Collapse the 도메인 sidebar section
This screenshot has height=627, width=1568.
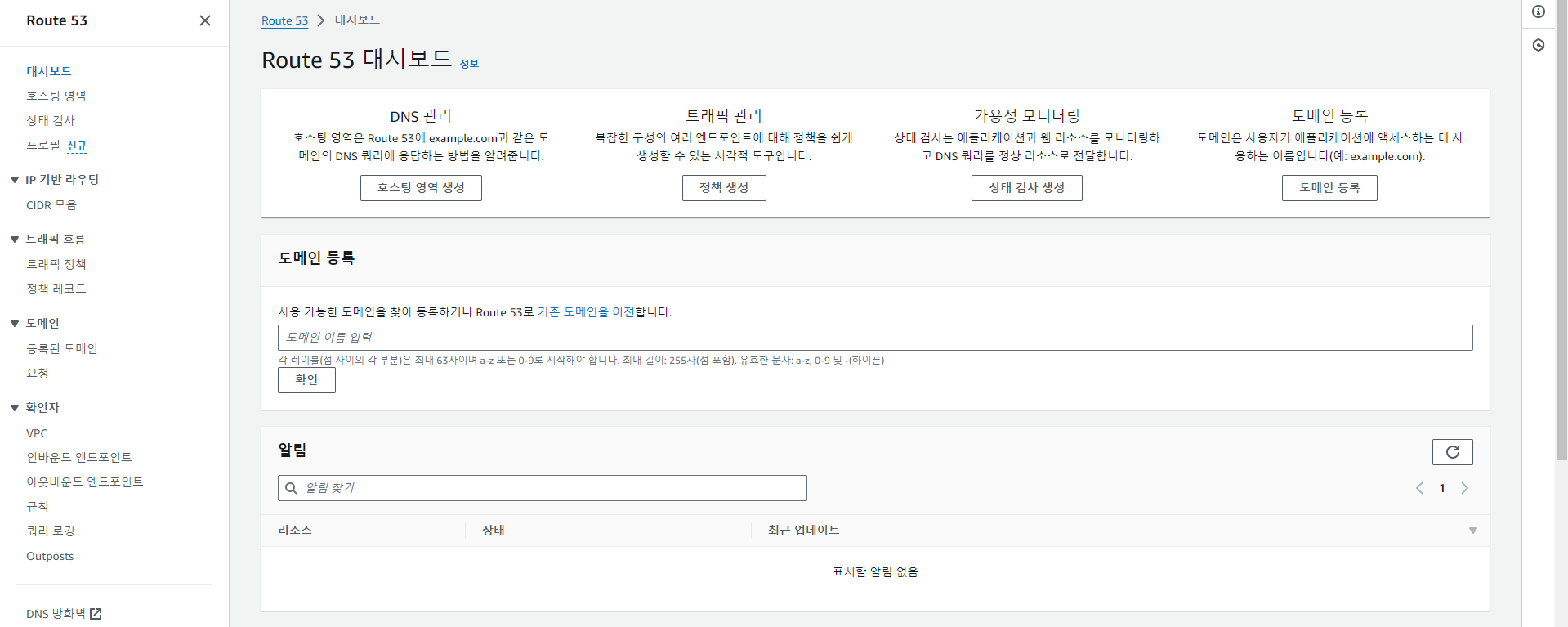pos(15,324)
